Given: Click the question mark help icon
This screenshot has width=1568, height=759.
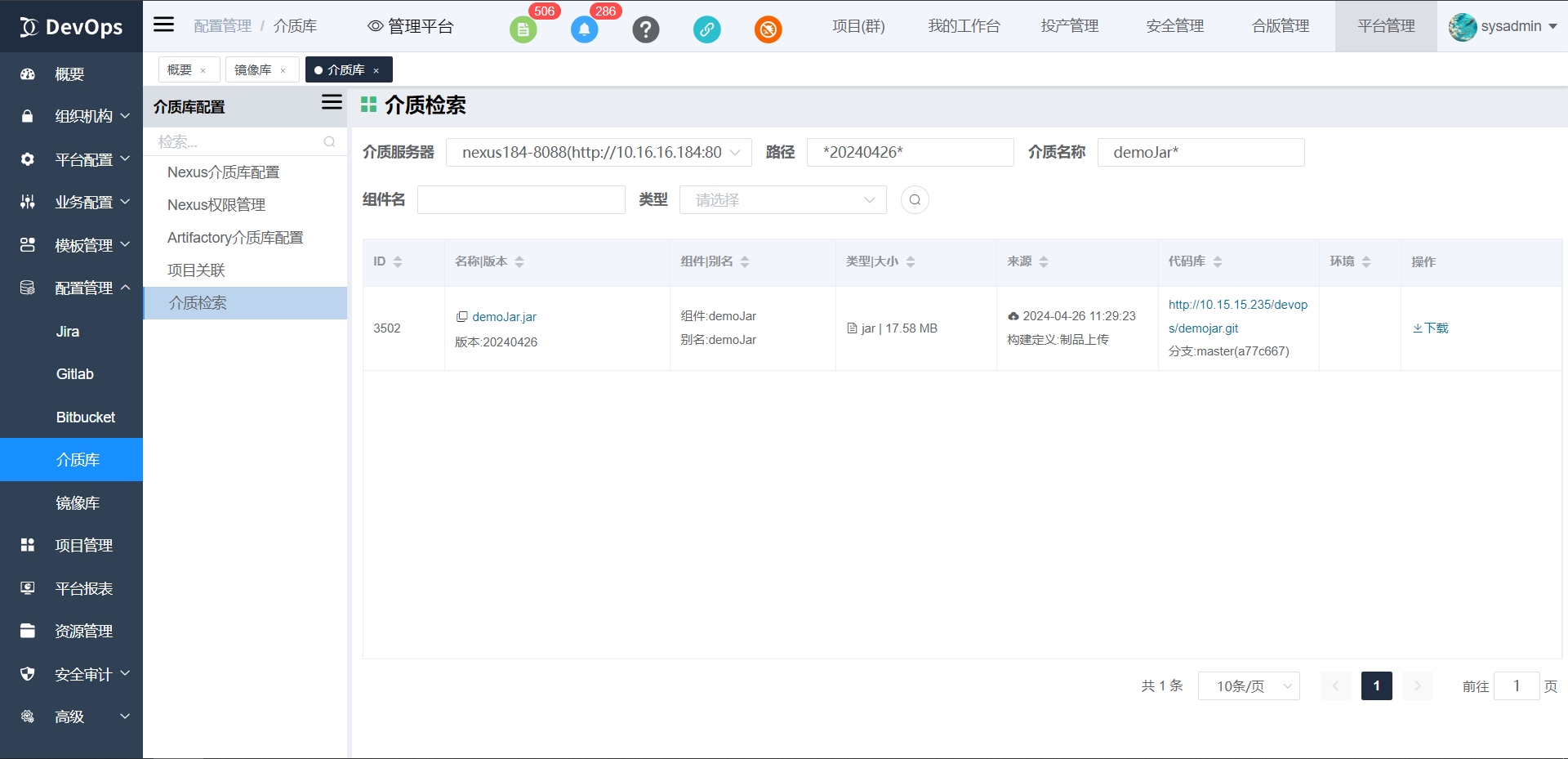Looking at the screenshot, I should point(645,30).
